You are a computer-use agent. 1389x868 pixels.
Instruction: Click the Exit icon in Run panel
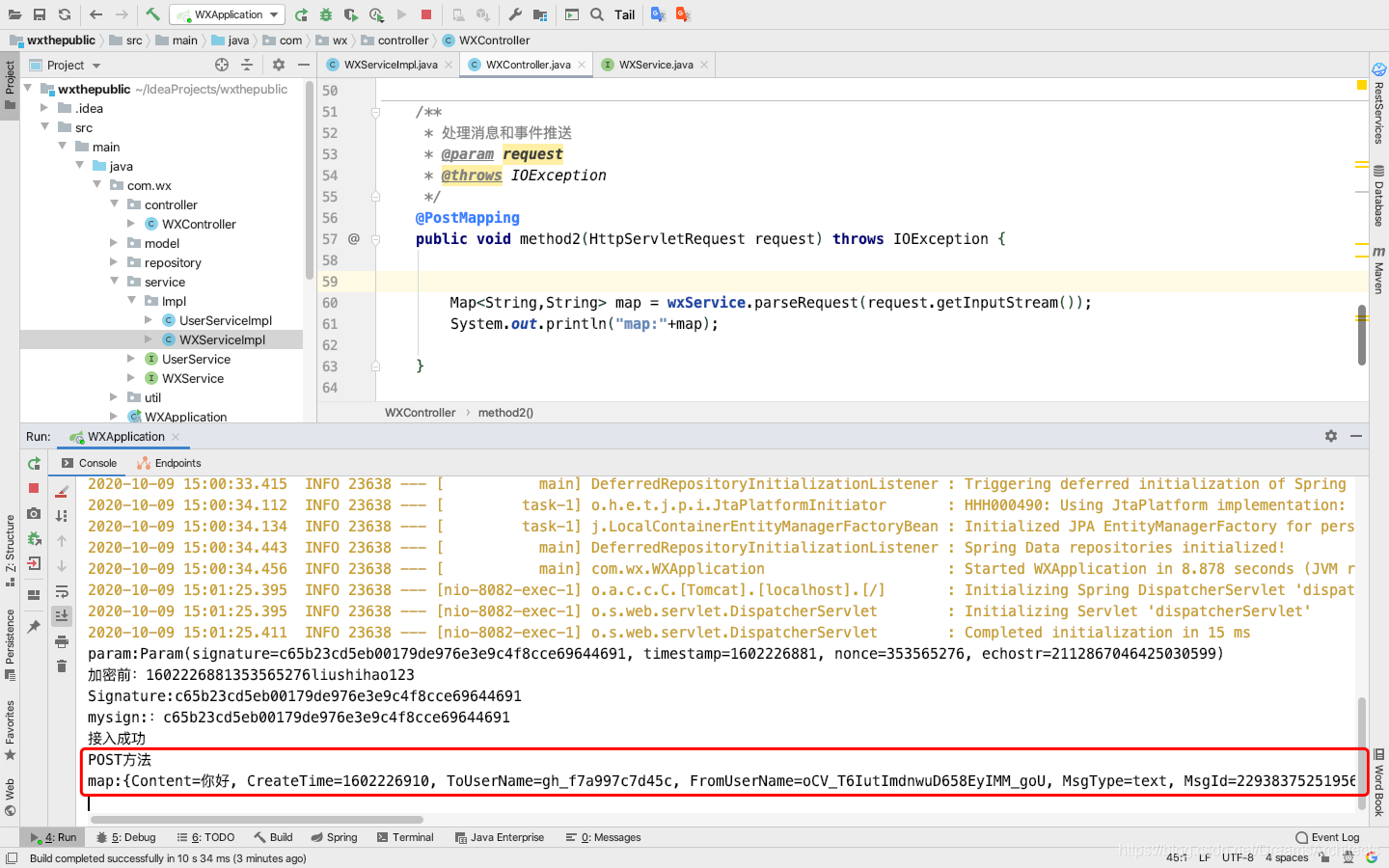coord(34,564)
